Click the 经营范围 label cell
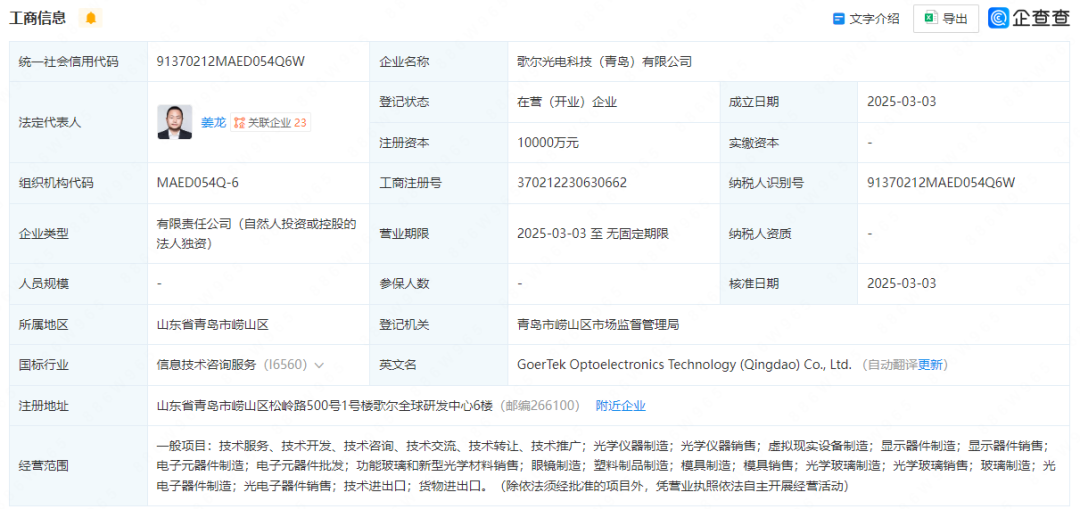 point(79,466)
